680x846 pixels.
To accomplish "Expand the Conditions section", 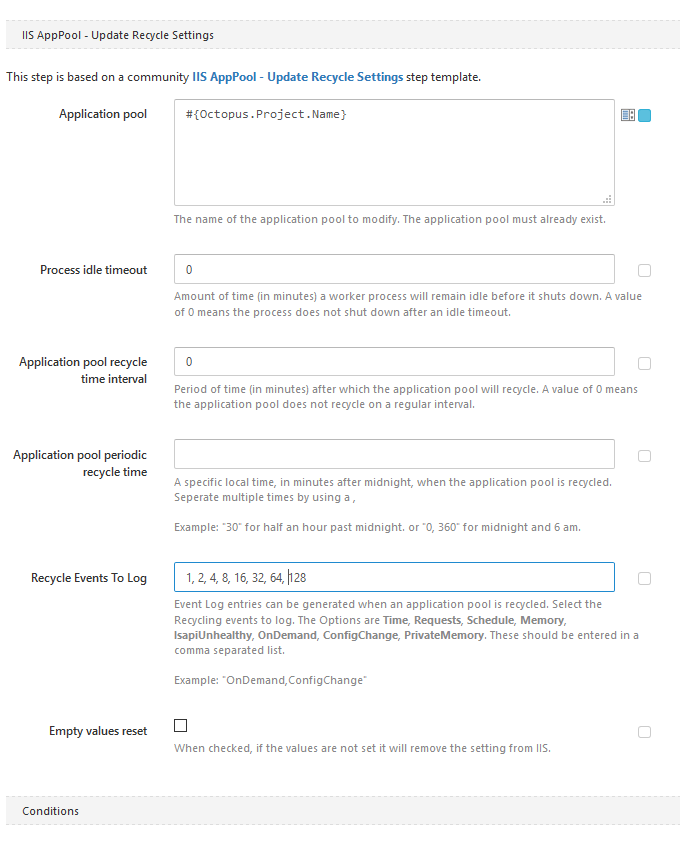I will 51,811.
